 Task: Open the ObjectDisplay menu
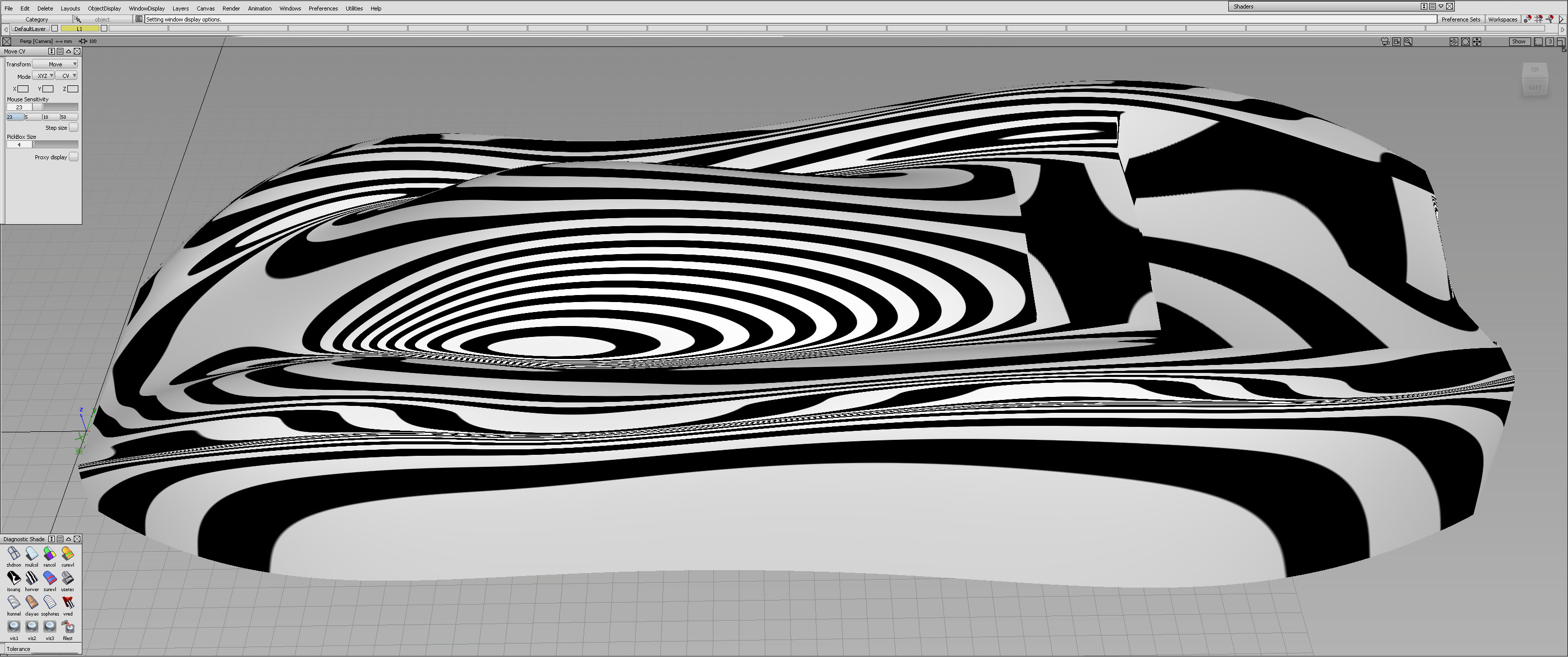(x=104, y=8)
